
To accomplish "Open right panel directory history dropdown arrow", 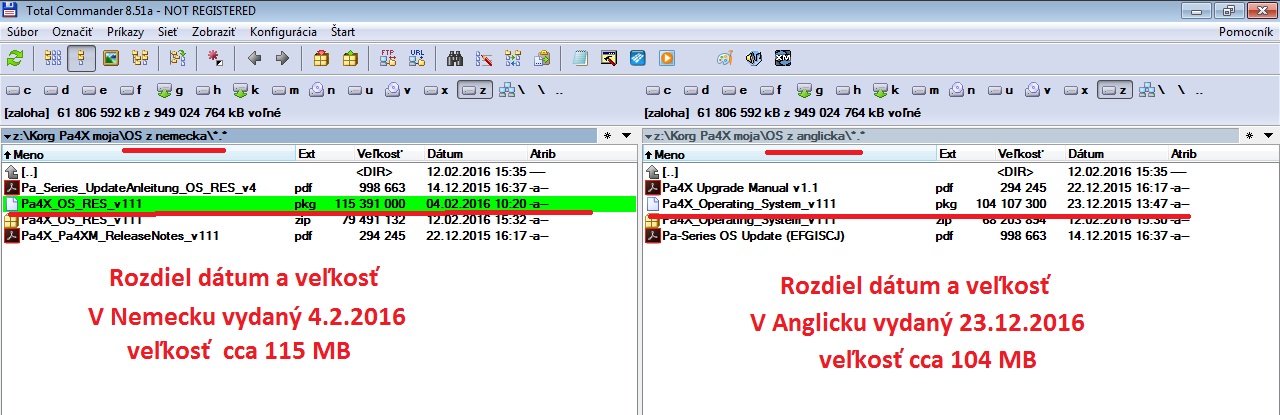I will click(x=1267, y=135).
